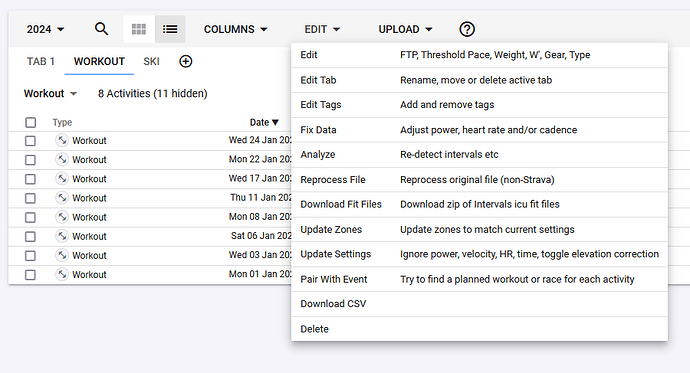Check the Thu 11 Jan workout row
Image resolution: width=690 pixels, height=373 pixels.
tap(30, 198)
